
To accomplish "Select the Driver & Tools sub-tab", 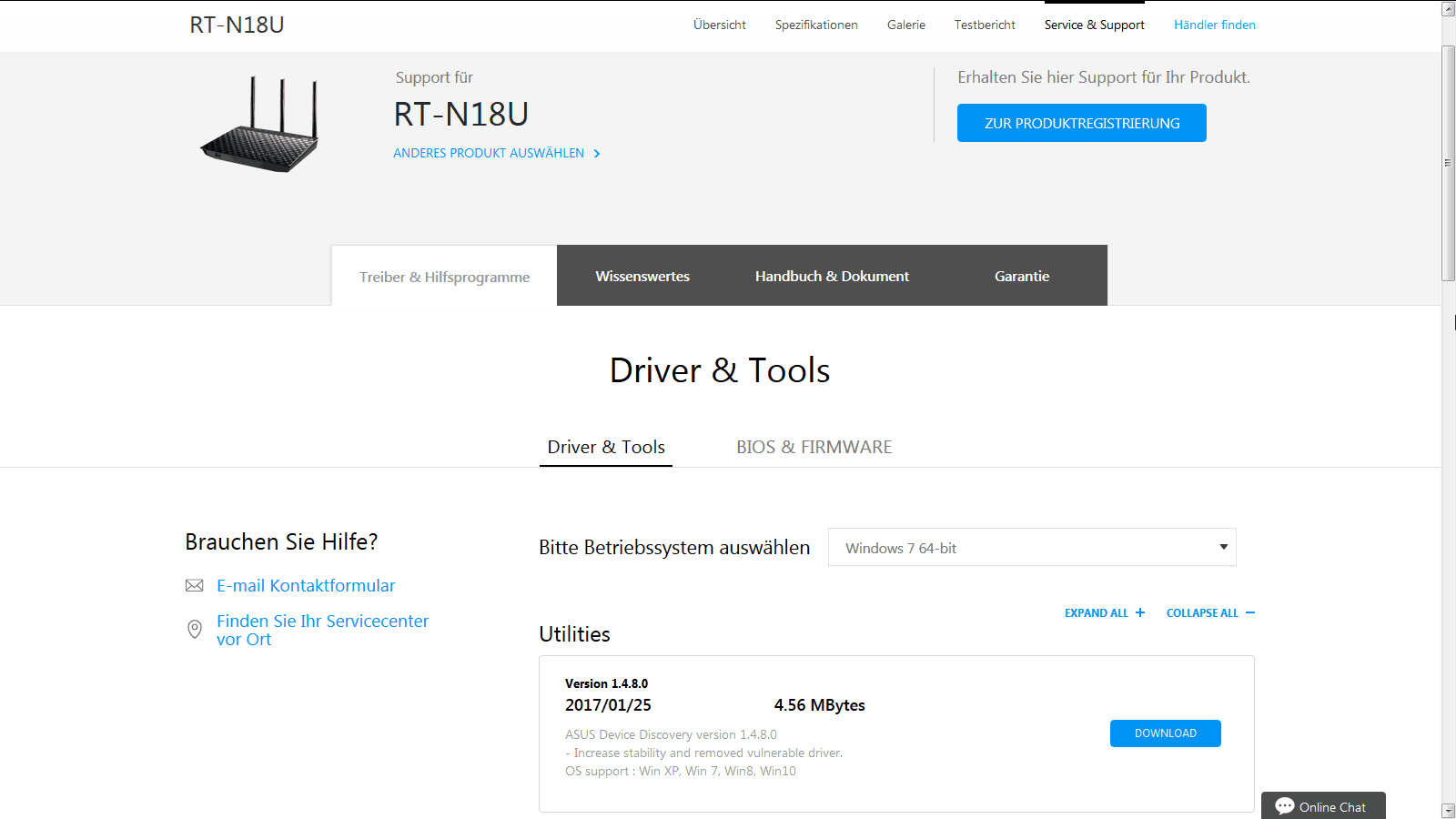I will click(x=606, y=447).
